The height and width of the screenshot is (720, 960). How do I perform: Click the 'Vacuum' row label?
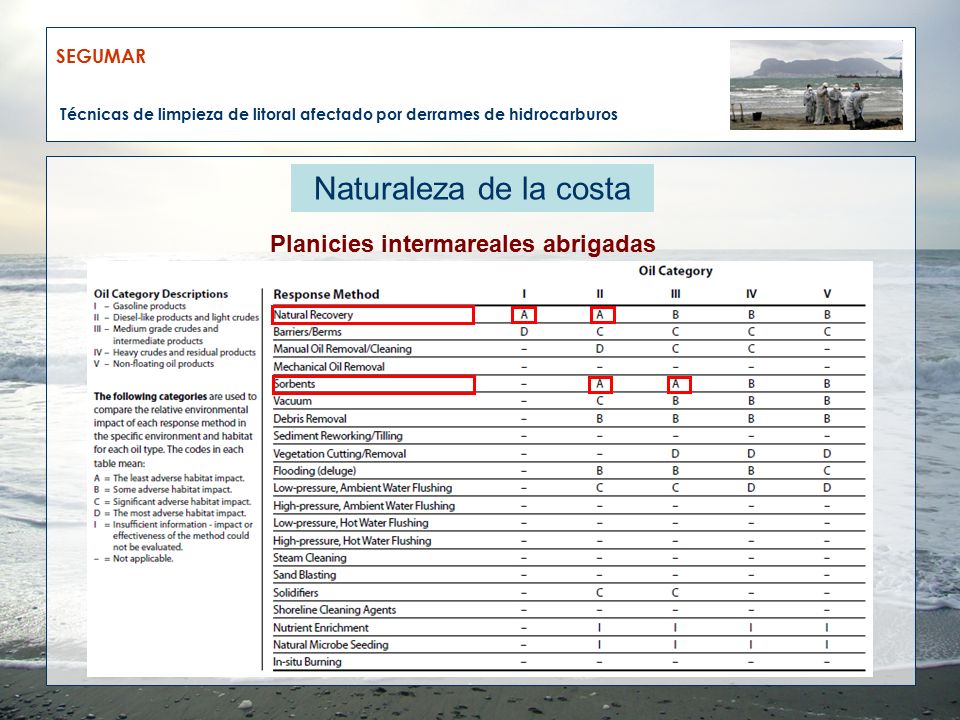(293, 401)
